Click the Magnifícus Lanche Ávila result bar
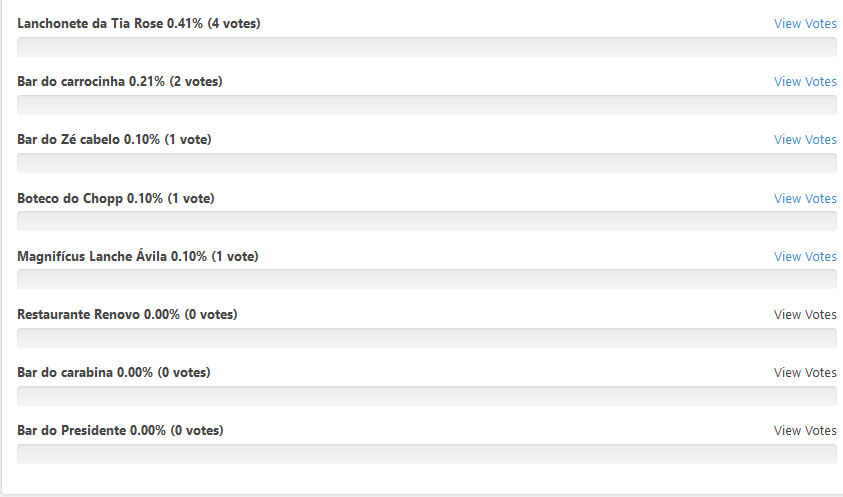This screenshot has height=497, width=843. click(427, 280)
